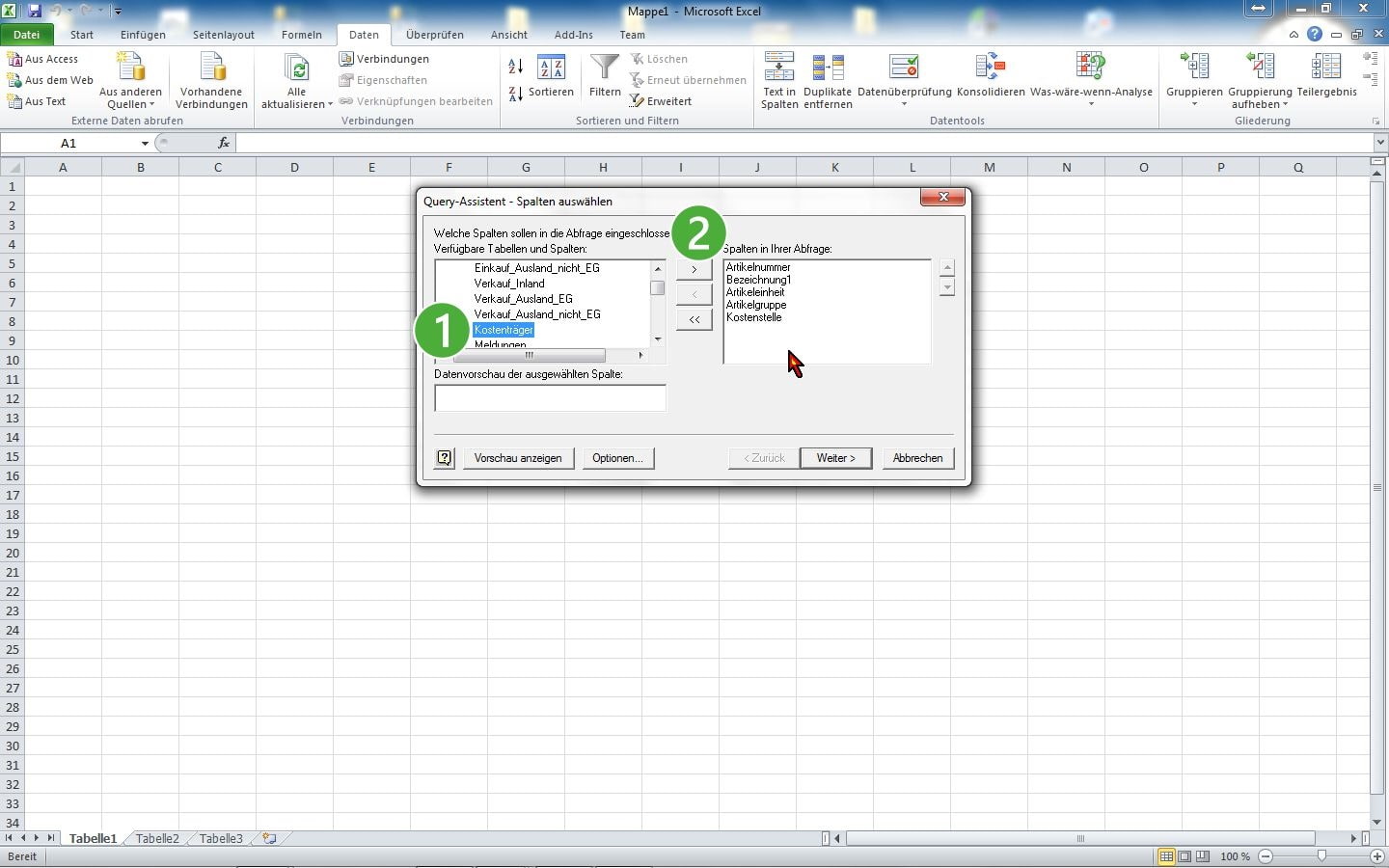This screenshot has width=1389, height=868.
Task: Click Vorschau anzeigen button
Action: click(518, 458)
